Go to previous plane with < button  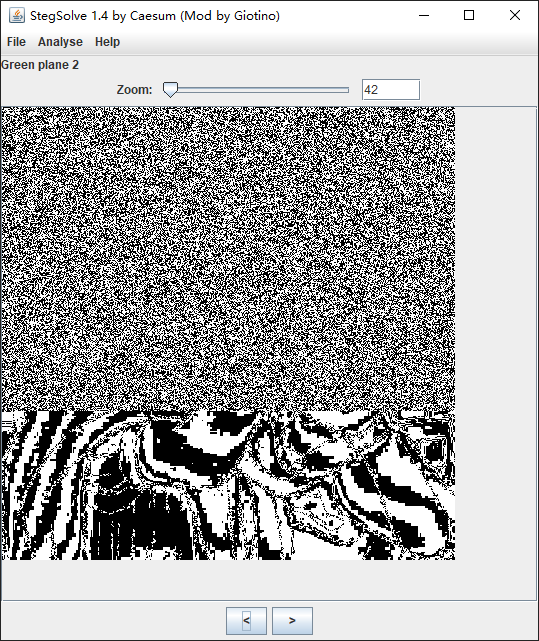247,621
